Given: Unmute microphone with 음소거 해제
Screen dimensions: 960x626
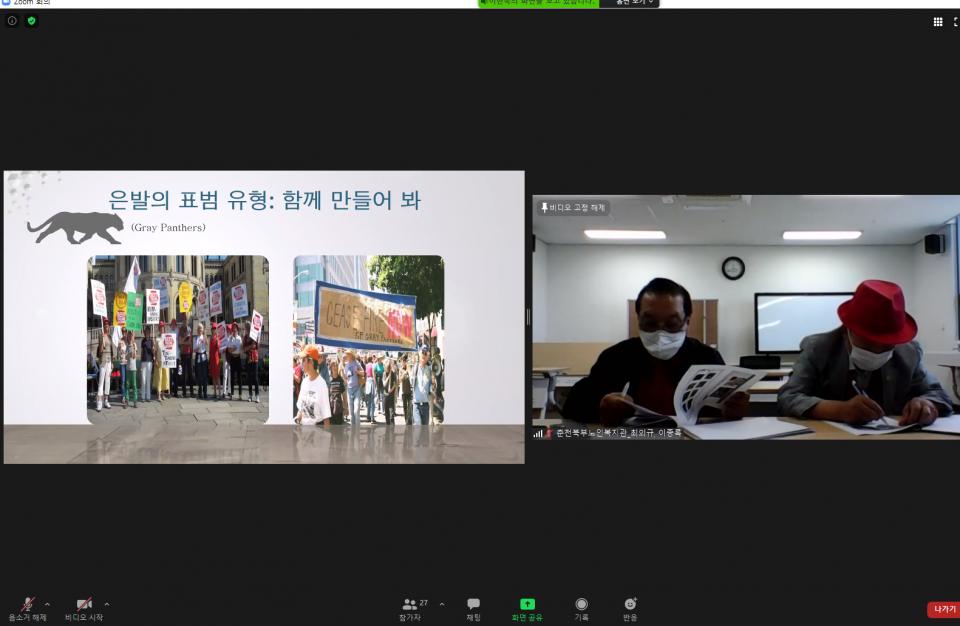Looking at the screenshot, I should [28, 609].
